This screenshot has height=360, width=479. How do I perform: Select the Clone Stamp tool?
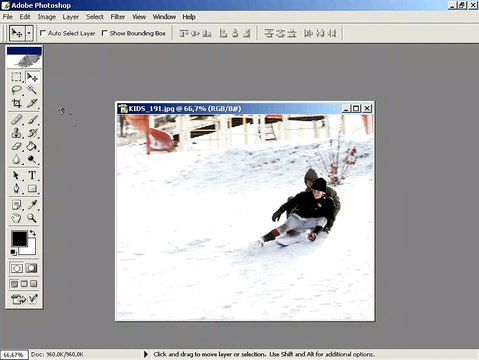pos(16,133)
